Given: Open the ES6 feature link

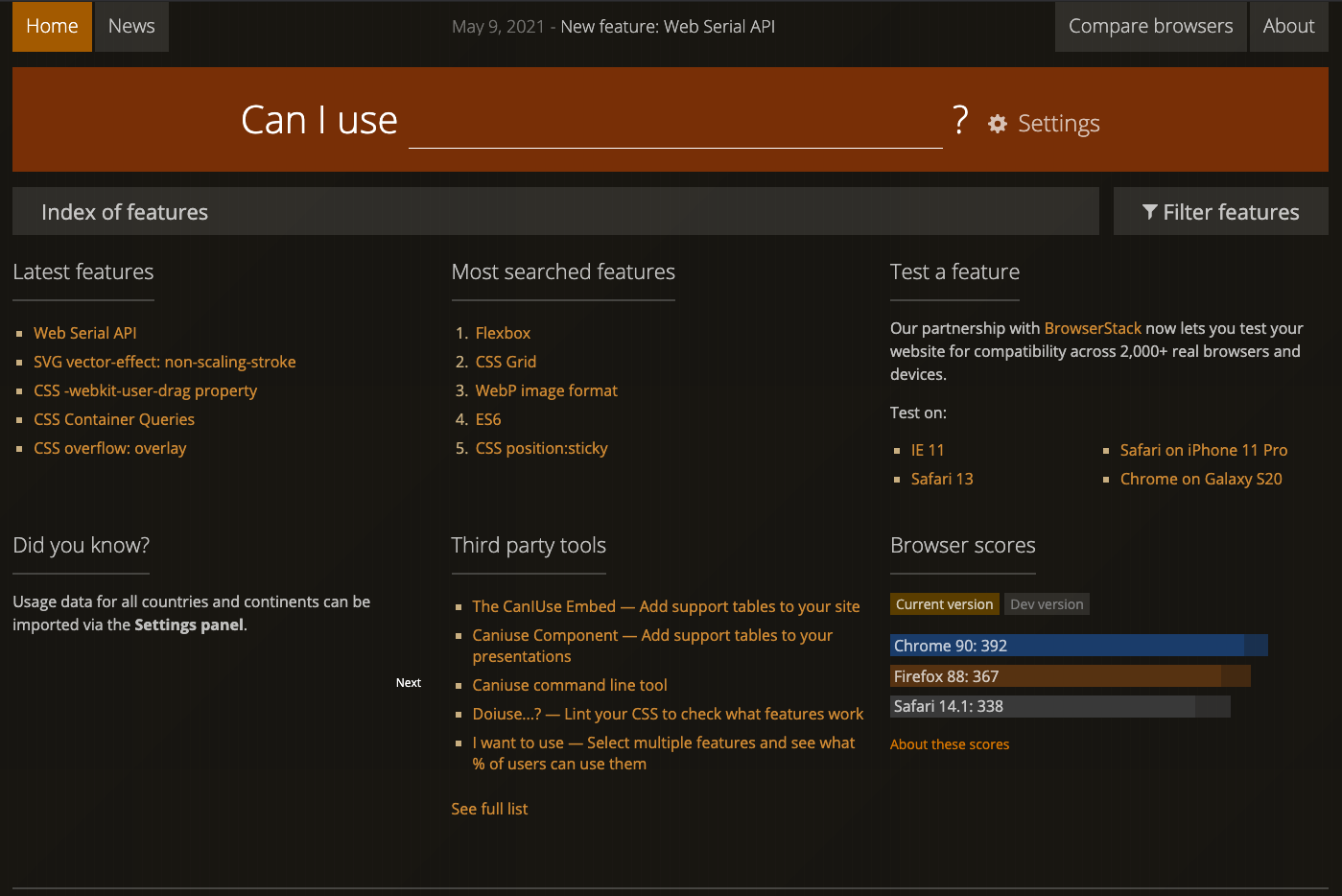Looking at the screenshot, I should [488, 419].
